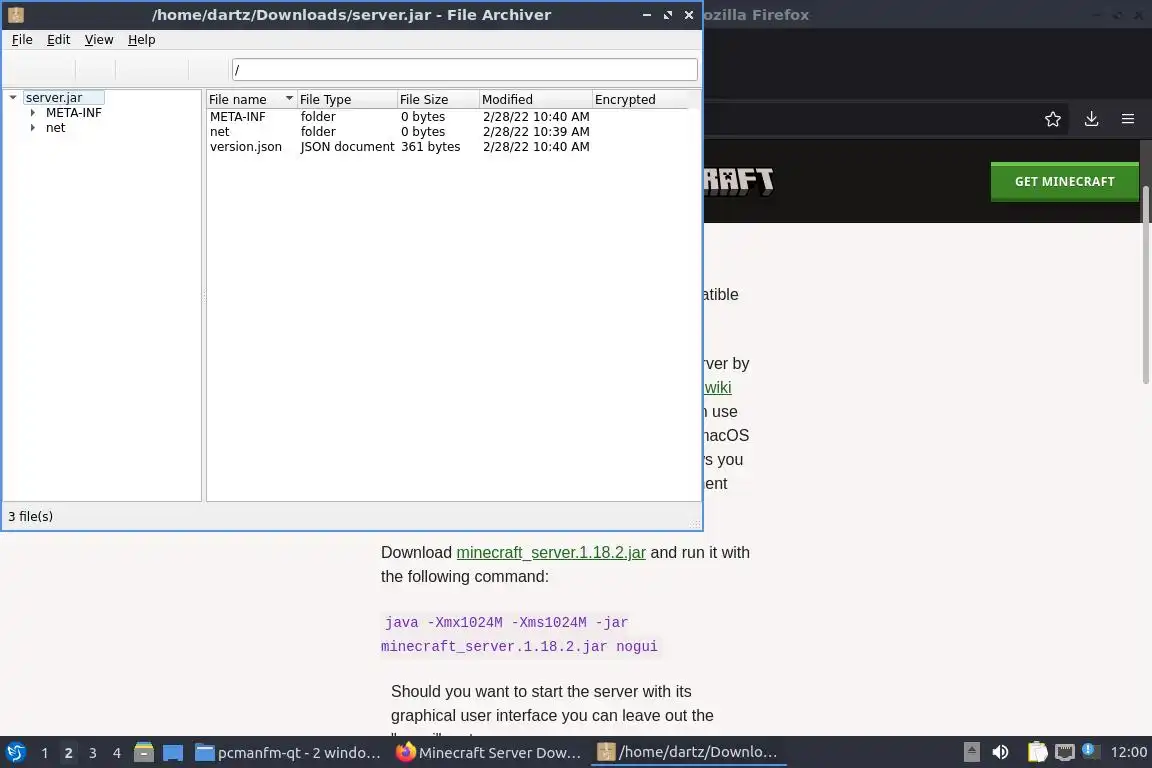Click the GET MINECRAFT button

pos(1065,182)
